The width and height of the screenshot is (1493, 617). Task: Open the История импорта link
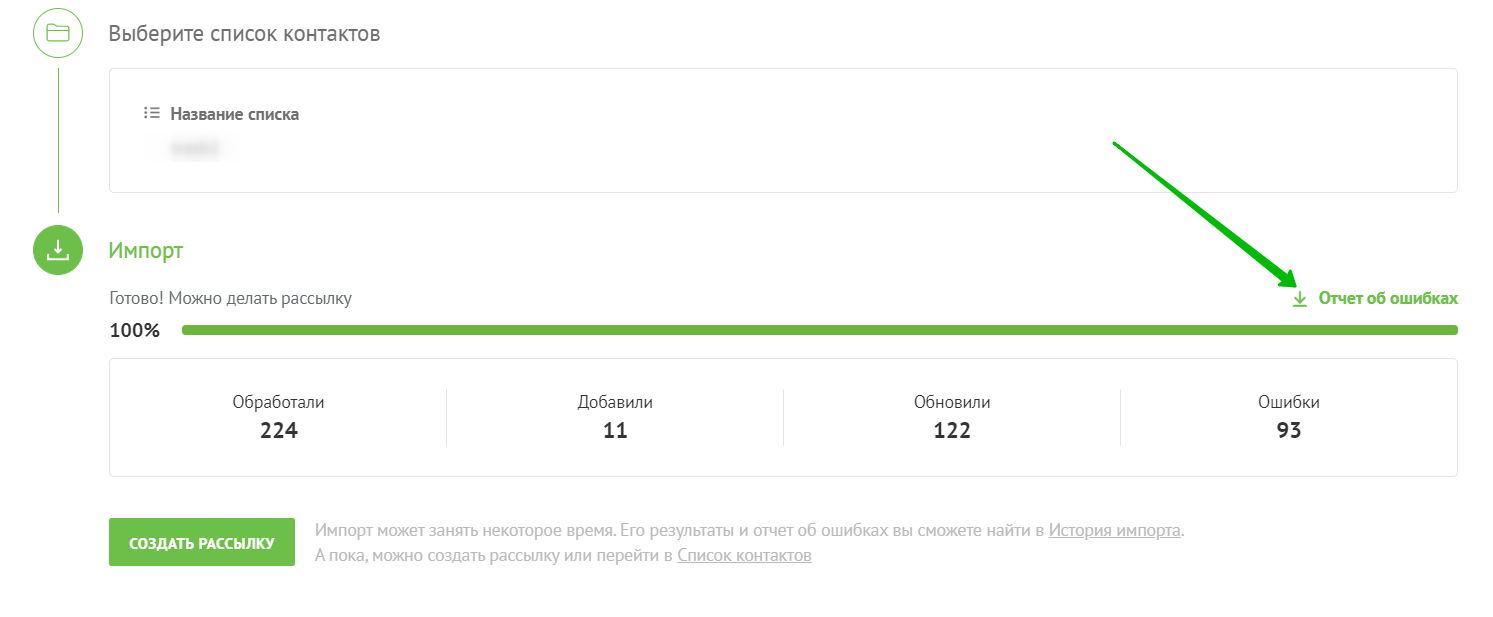pyautogui.click(x=1115, y=530)
